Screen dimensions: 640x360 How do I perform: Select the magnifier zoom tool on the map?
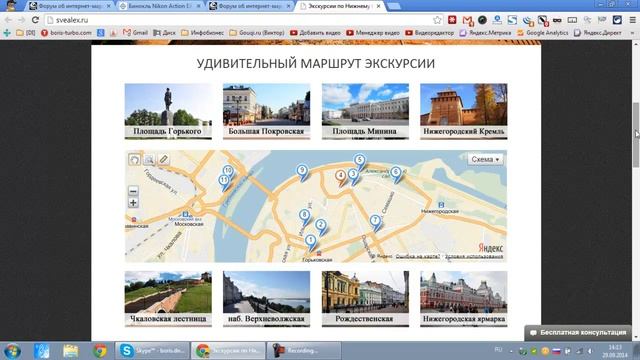tap(149, 159)
